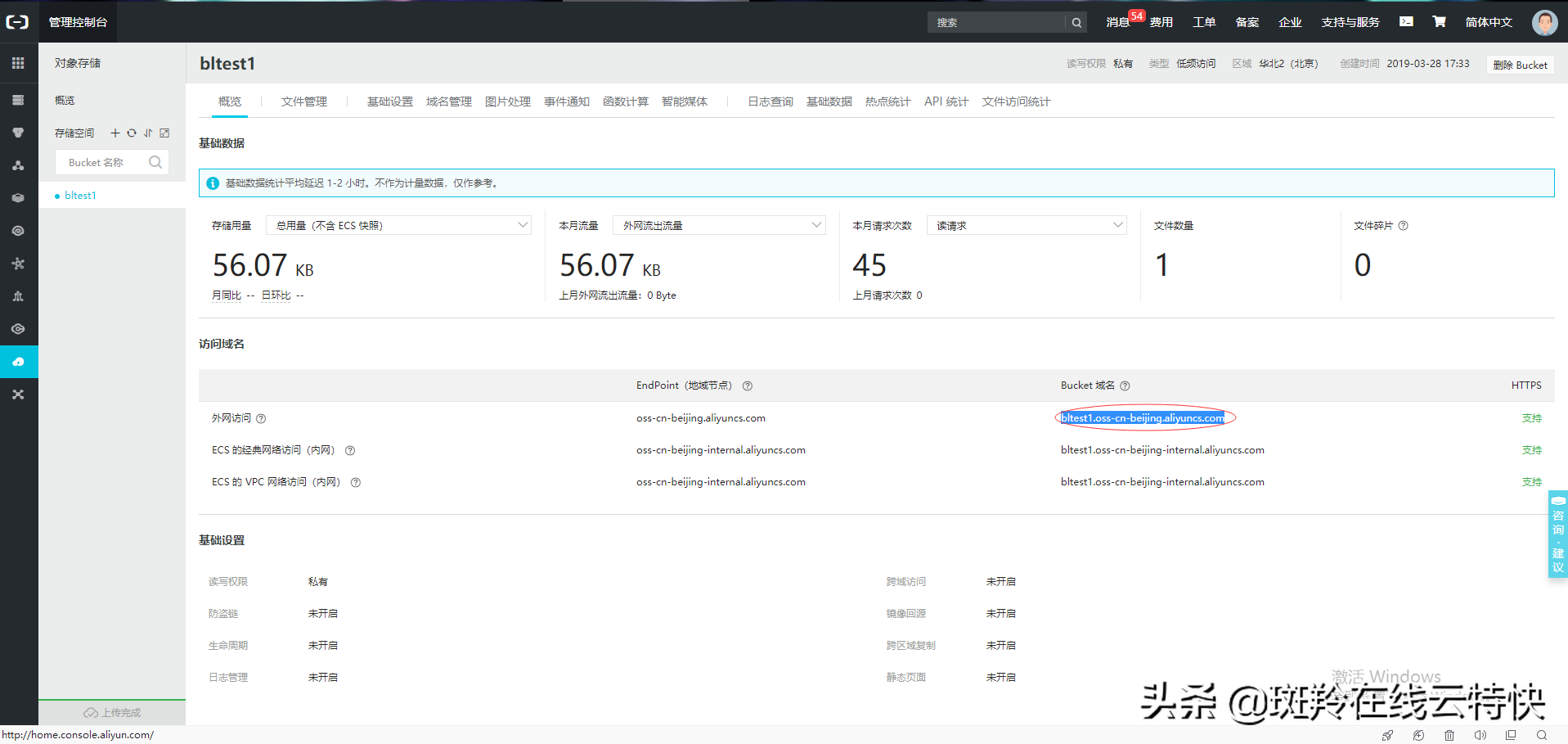Click the help icon beside 文件碎片

1403,226
